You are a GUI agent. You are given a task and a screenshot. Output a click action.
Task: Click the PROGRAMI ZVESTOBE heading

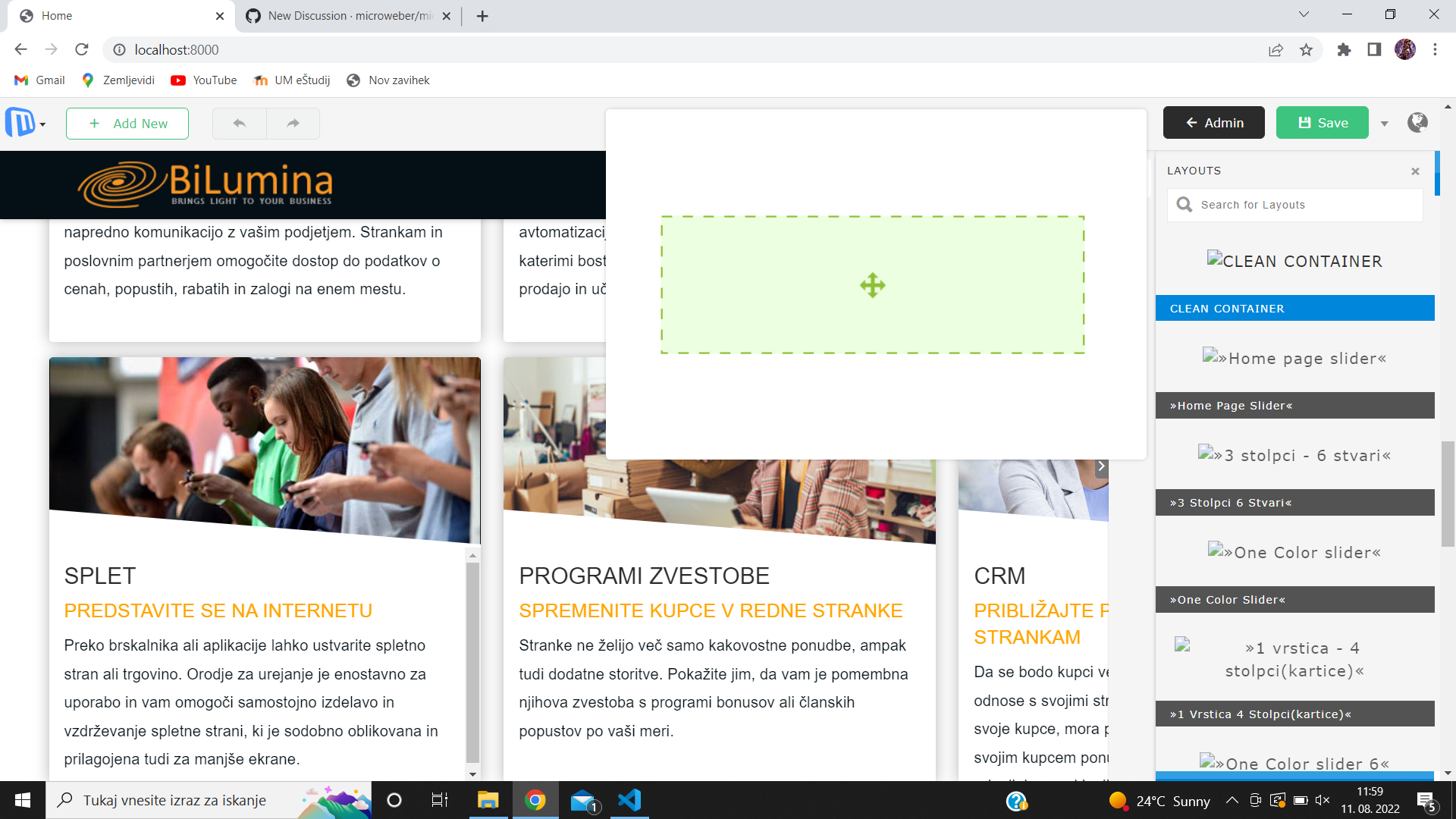click(644, 576)
